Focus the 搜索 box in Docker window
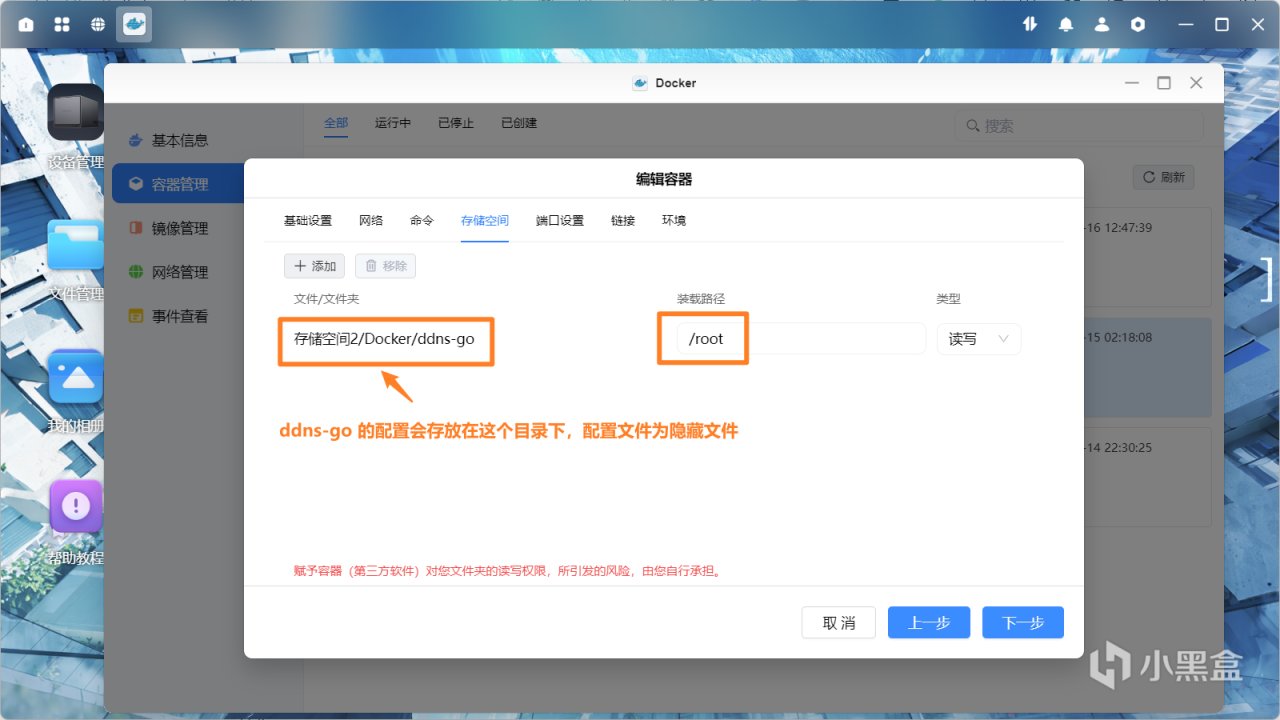Image resolution: width=1280 pixels, height=720 pixels. pos(1078,126)
